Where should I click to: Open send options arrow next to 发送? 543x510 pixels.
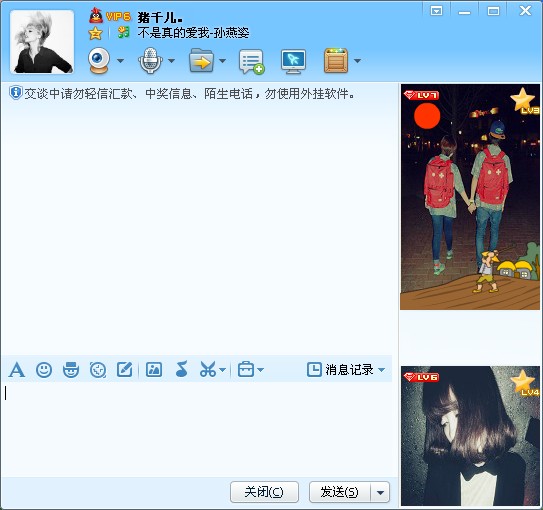point(380,492)
